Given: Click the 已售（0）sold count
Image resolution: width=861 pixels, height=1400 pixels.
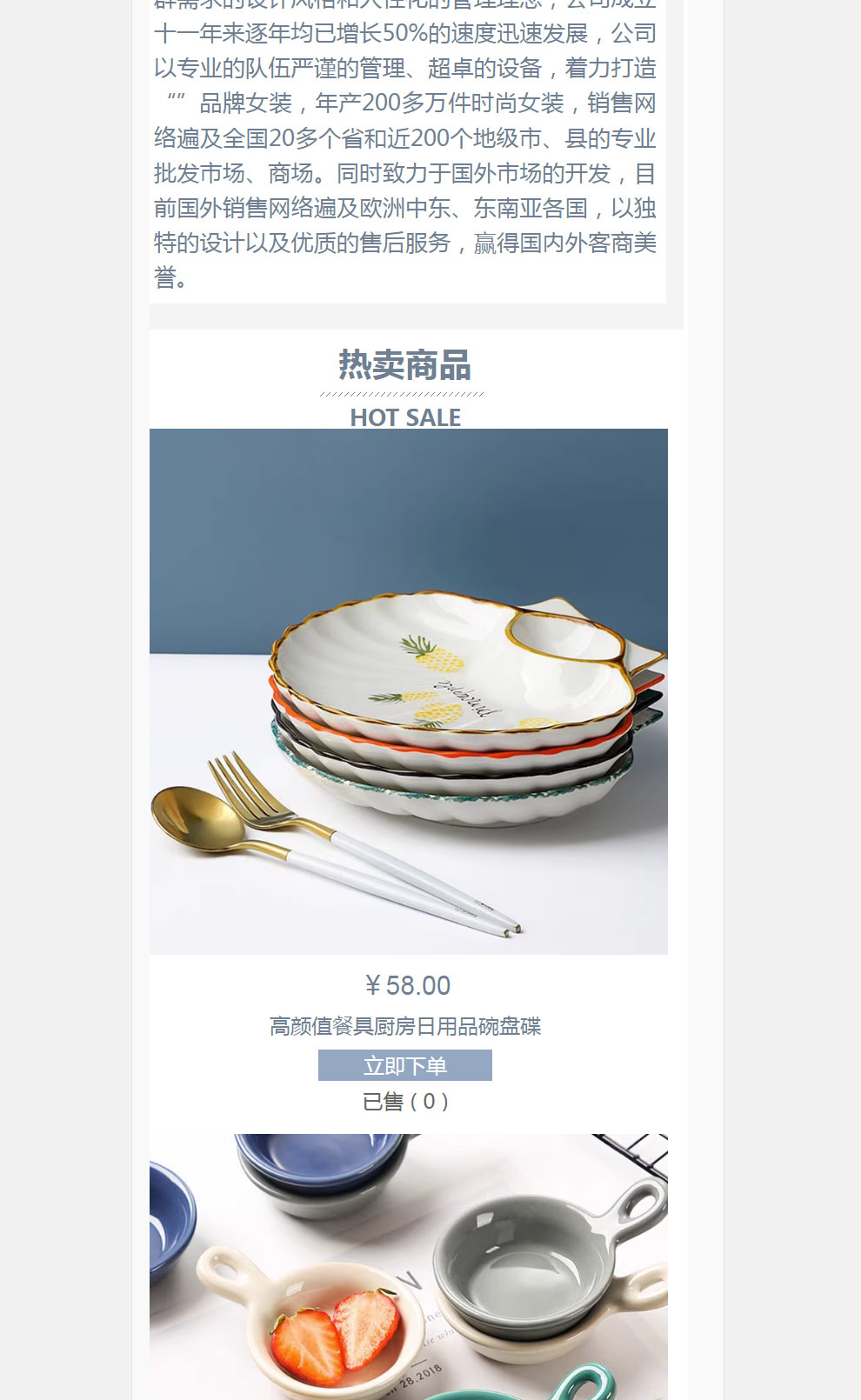Looking at the screenshot, I should 405,1102.
